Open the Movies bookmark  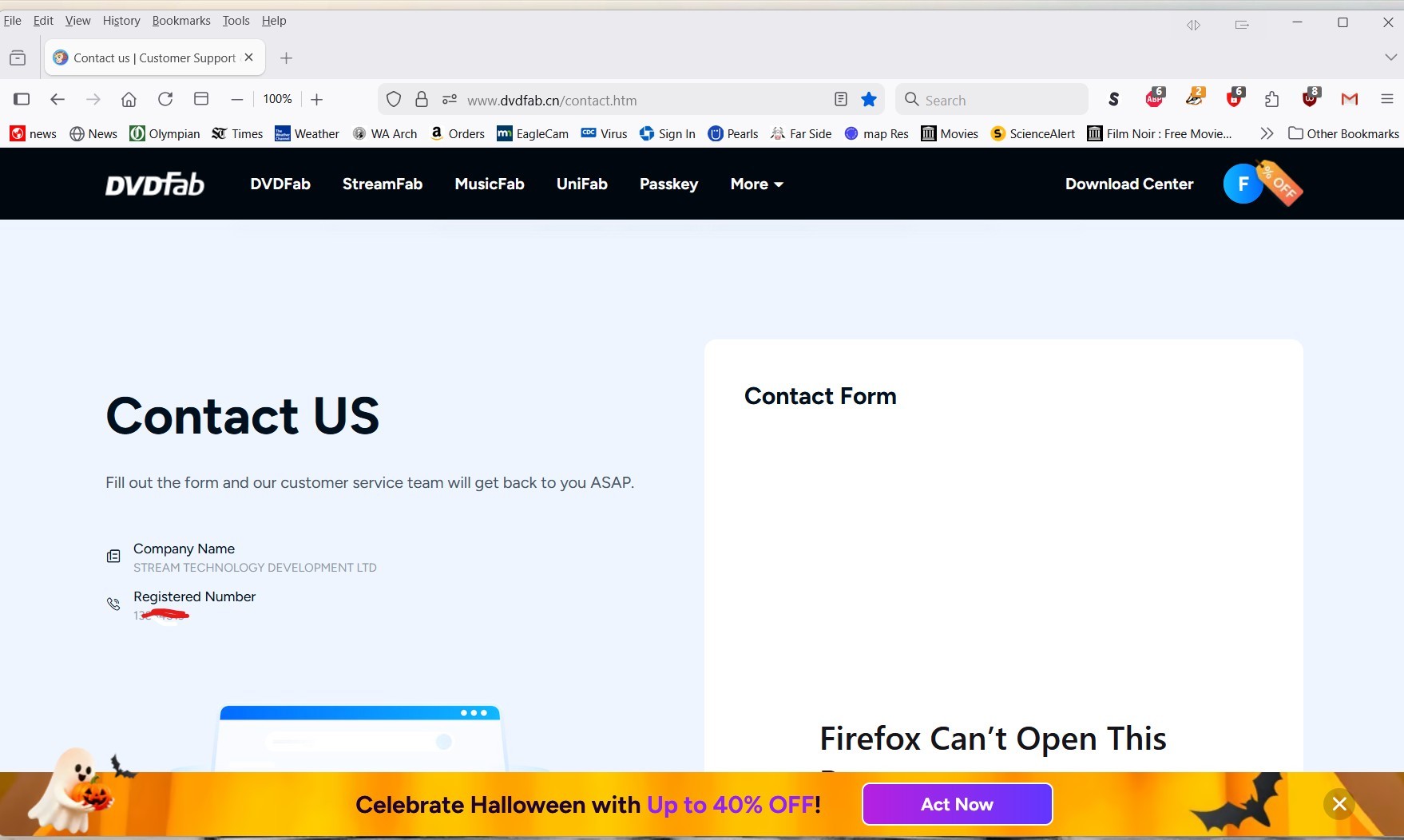point(950,133)
